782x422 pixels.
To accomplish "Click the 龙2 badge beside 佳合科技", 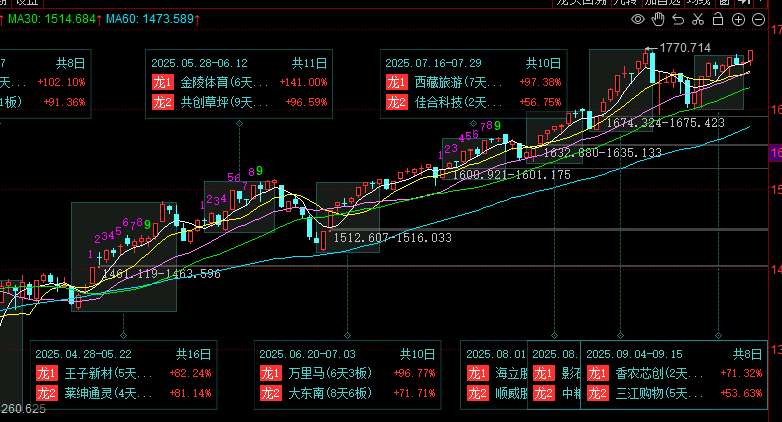I will point(396,102).
